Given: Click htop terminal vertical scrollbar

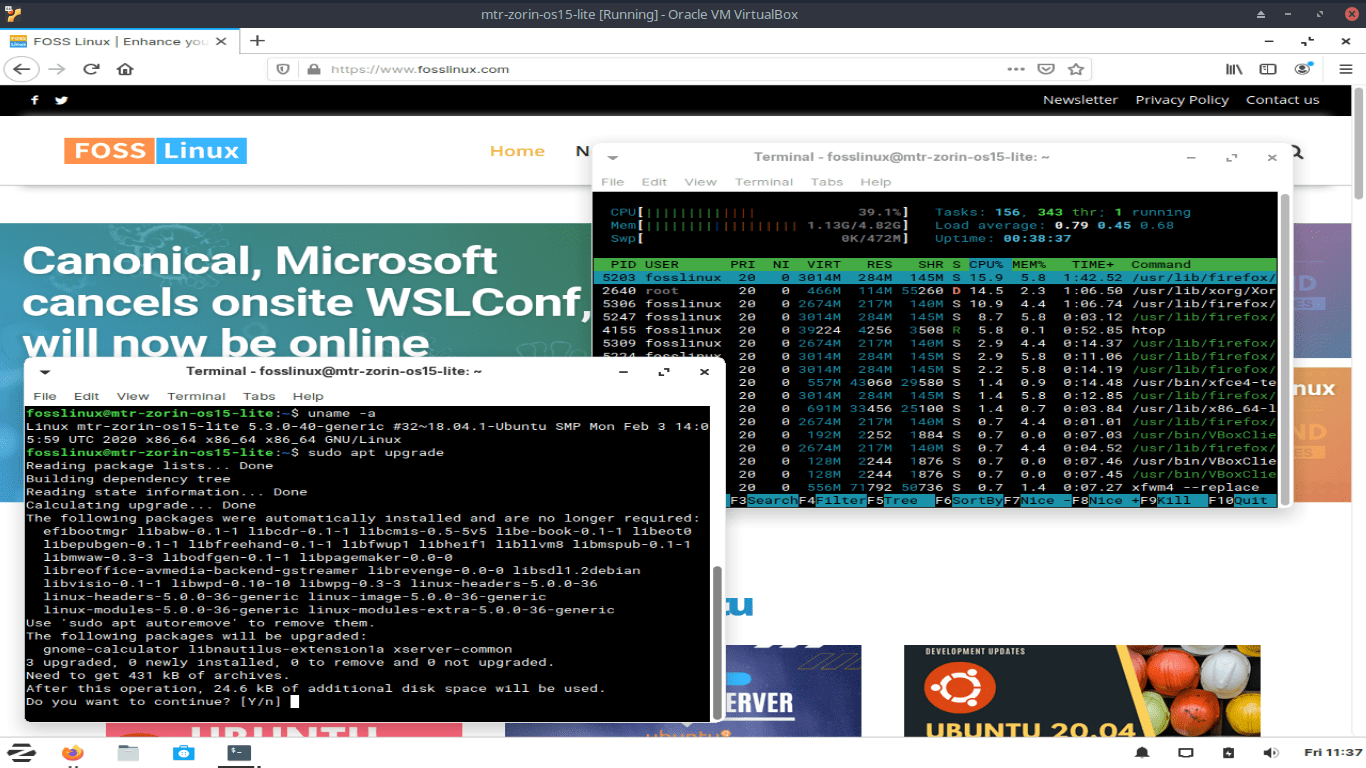Looking at the screenshot, I should coord(1285,350).
